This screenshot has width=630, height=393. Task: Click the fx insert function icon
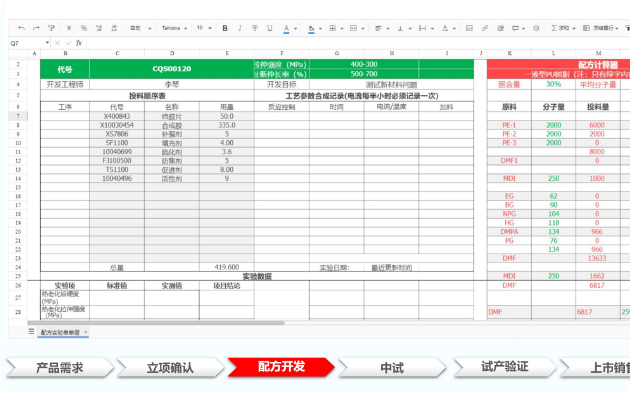pos(79,43)
